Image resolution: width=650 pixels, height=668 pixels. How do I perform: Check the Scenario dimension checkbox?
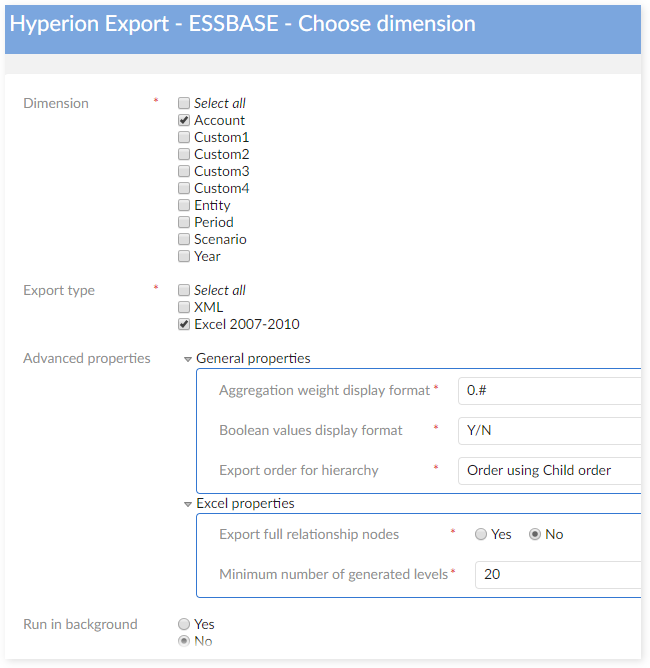[x=184, y=239]
